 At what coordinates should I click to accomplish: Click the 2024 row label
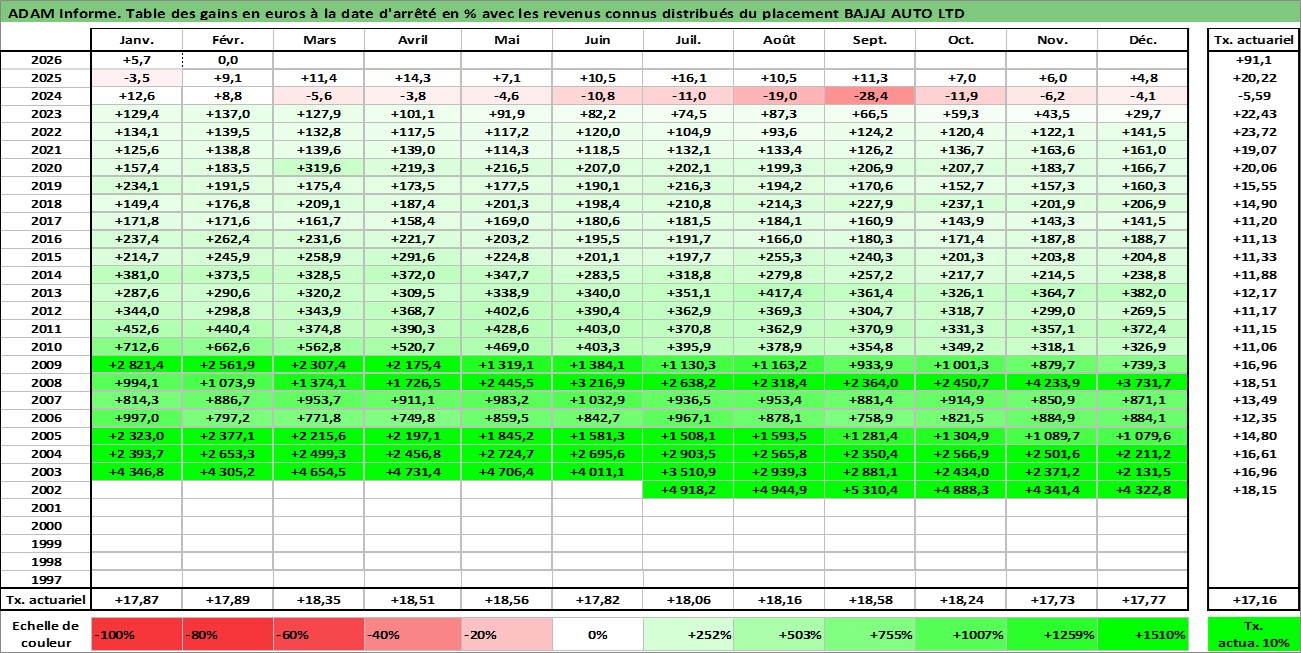click(46, 96)
